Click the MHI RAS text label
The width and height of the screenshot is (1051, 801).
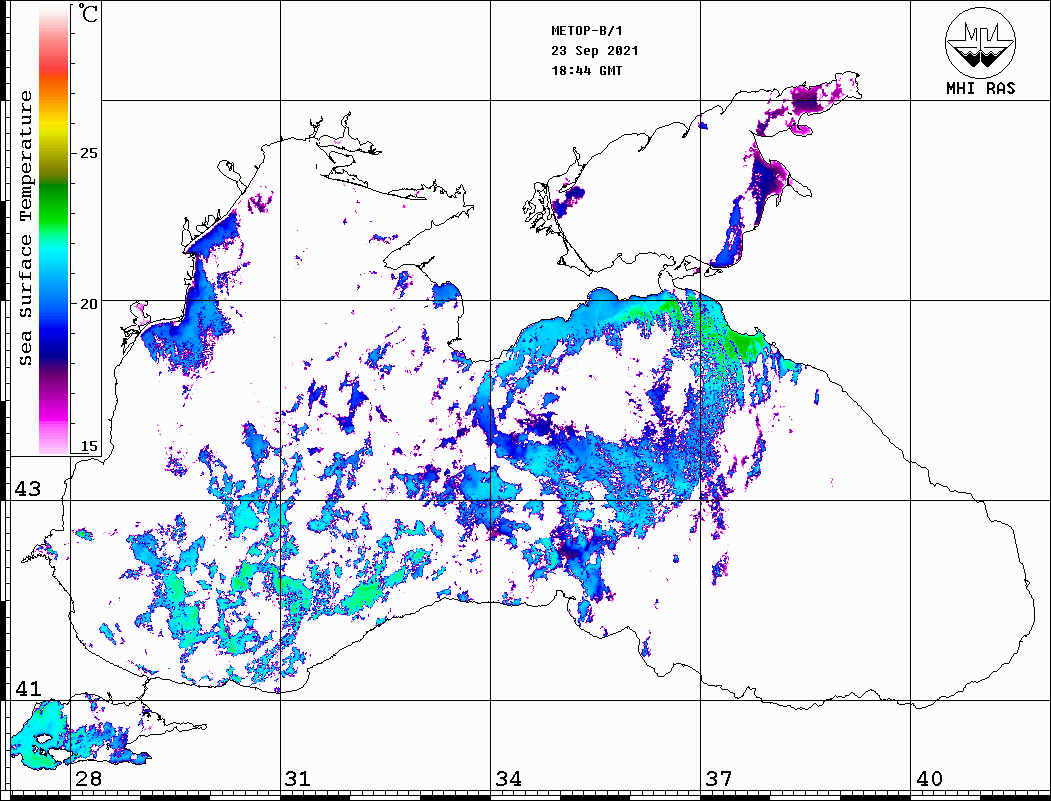[x=980, y=88]
